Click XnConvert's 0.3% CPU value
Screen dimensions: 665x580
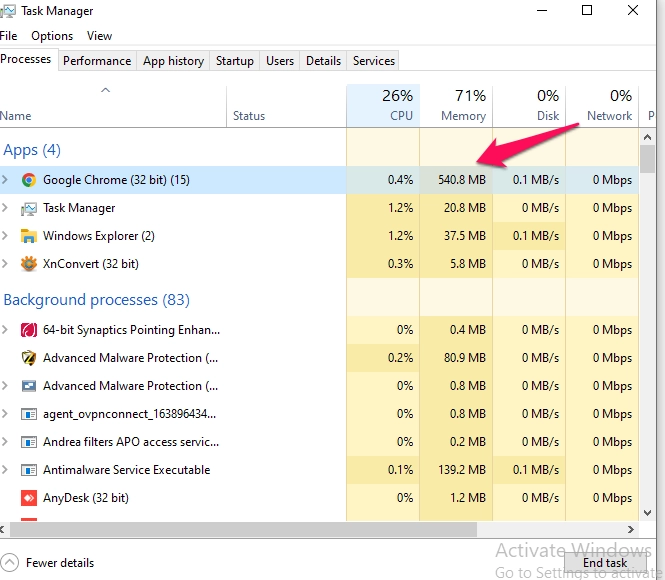click(400, 264)
